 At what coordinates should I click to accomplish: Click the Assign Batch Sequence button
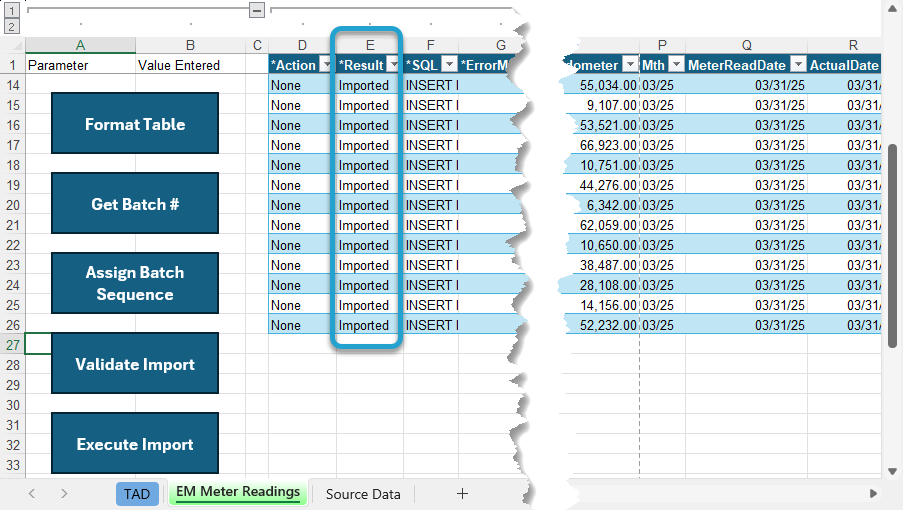coord(135,283)
